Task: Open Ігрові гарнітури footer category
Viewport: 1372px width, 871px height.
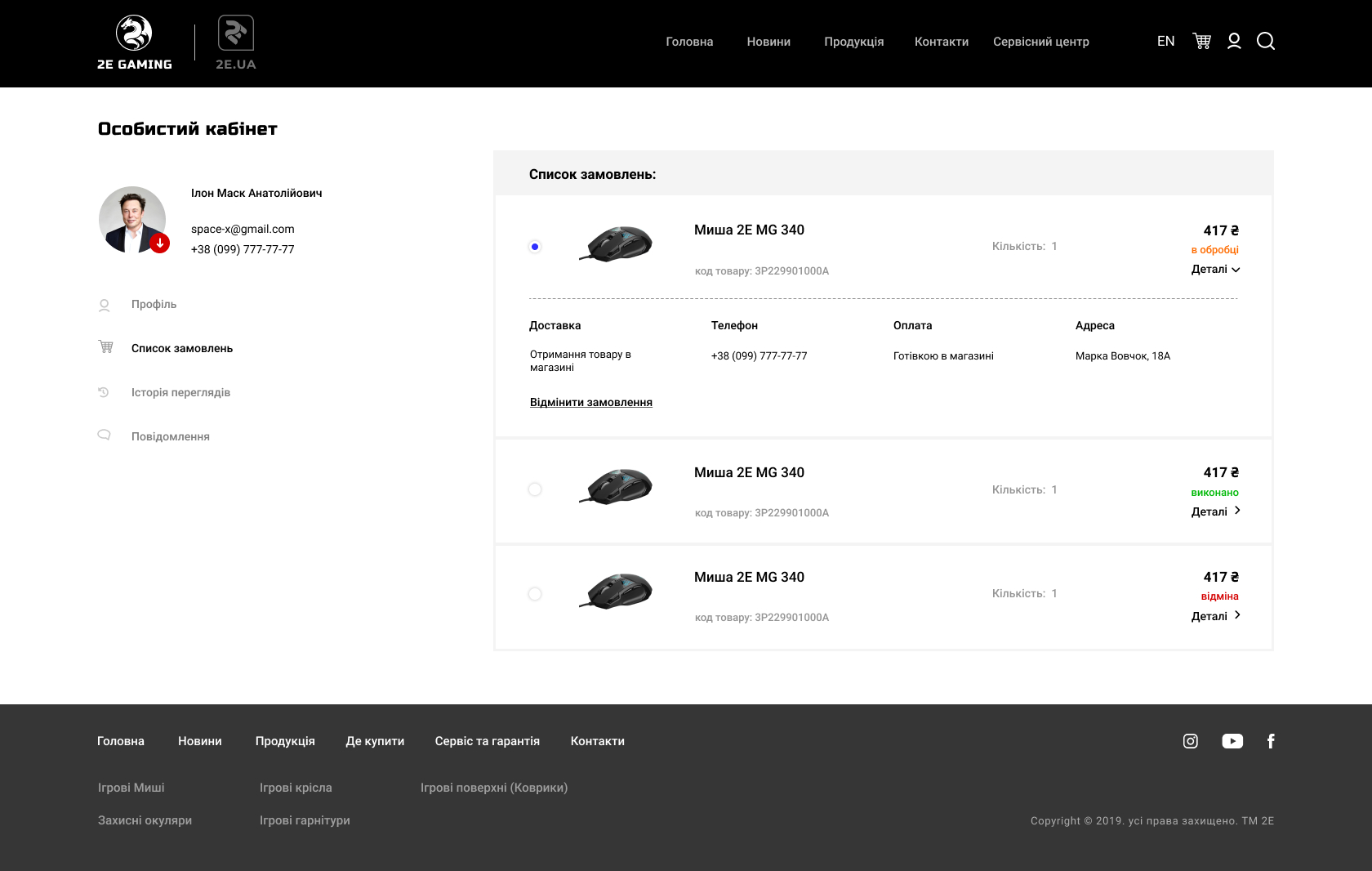Action: 305,820
